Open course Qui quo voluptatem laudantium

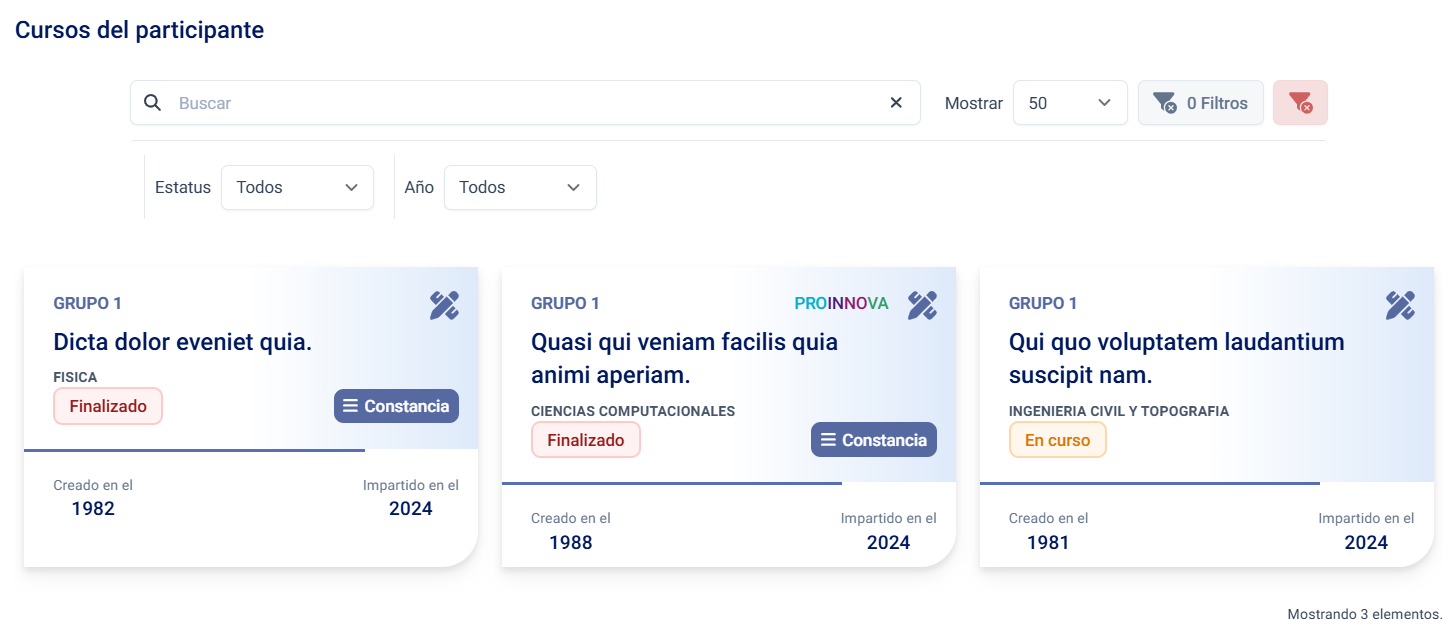[1176, 358]
